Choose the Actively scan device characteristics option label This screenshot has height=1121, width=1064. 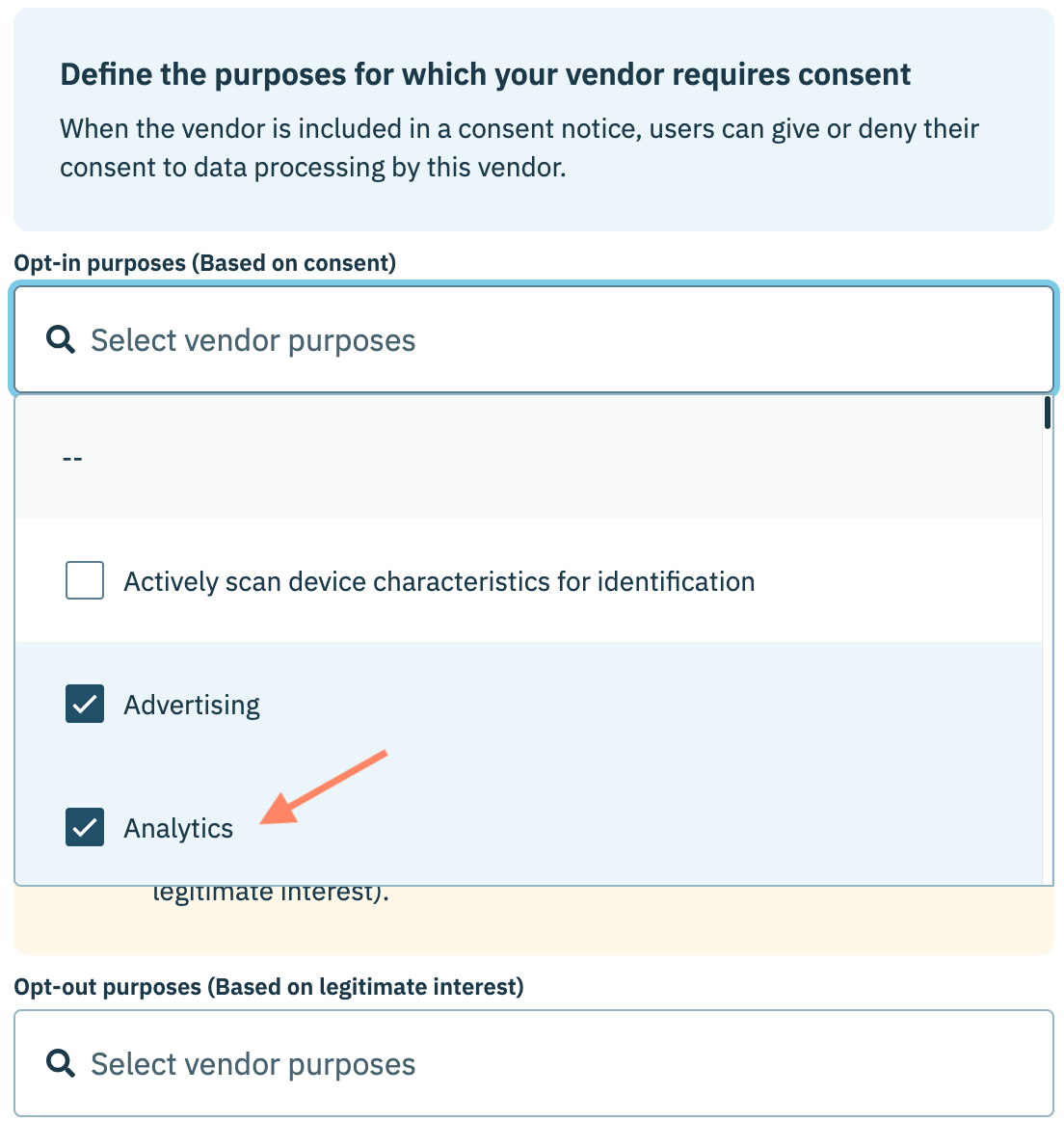(x=439, y=582)
